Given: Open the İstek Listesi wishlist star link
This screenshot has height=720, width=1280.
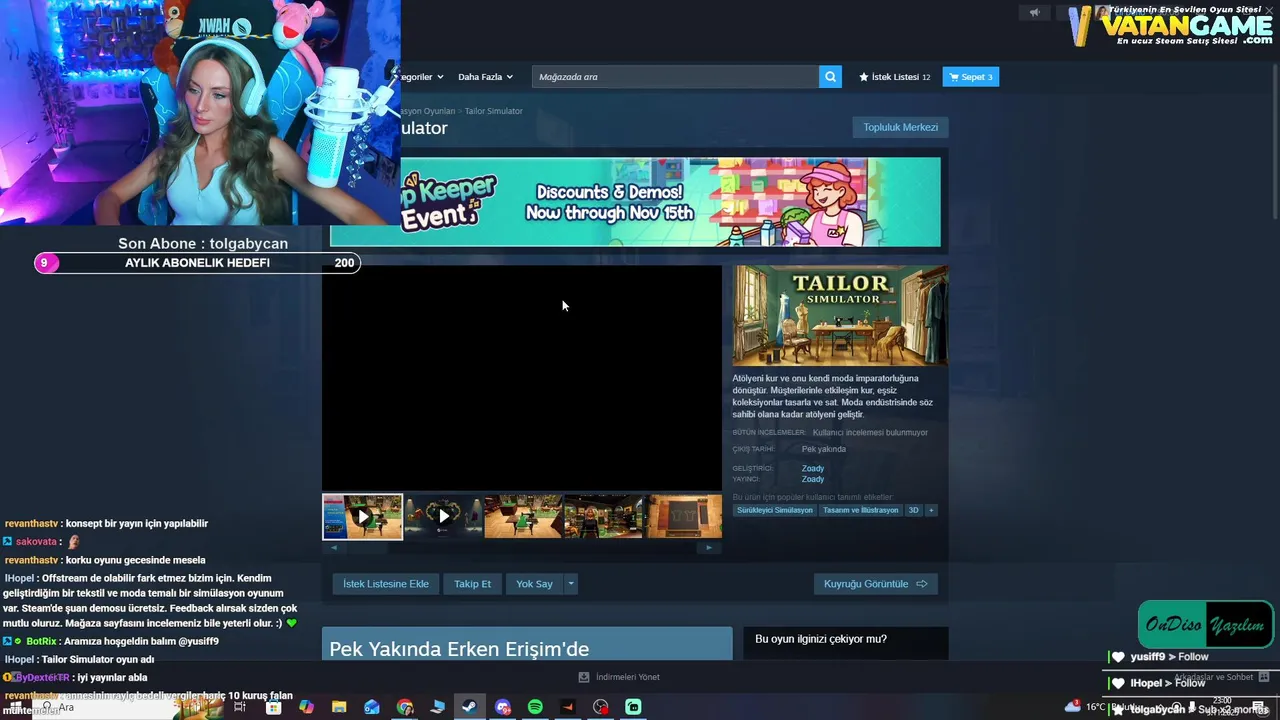Looking at the screenshot, I should click(x=894, y=77).
